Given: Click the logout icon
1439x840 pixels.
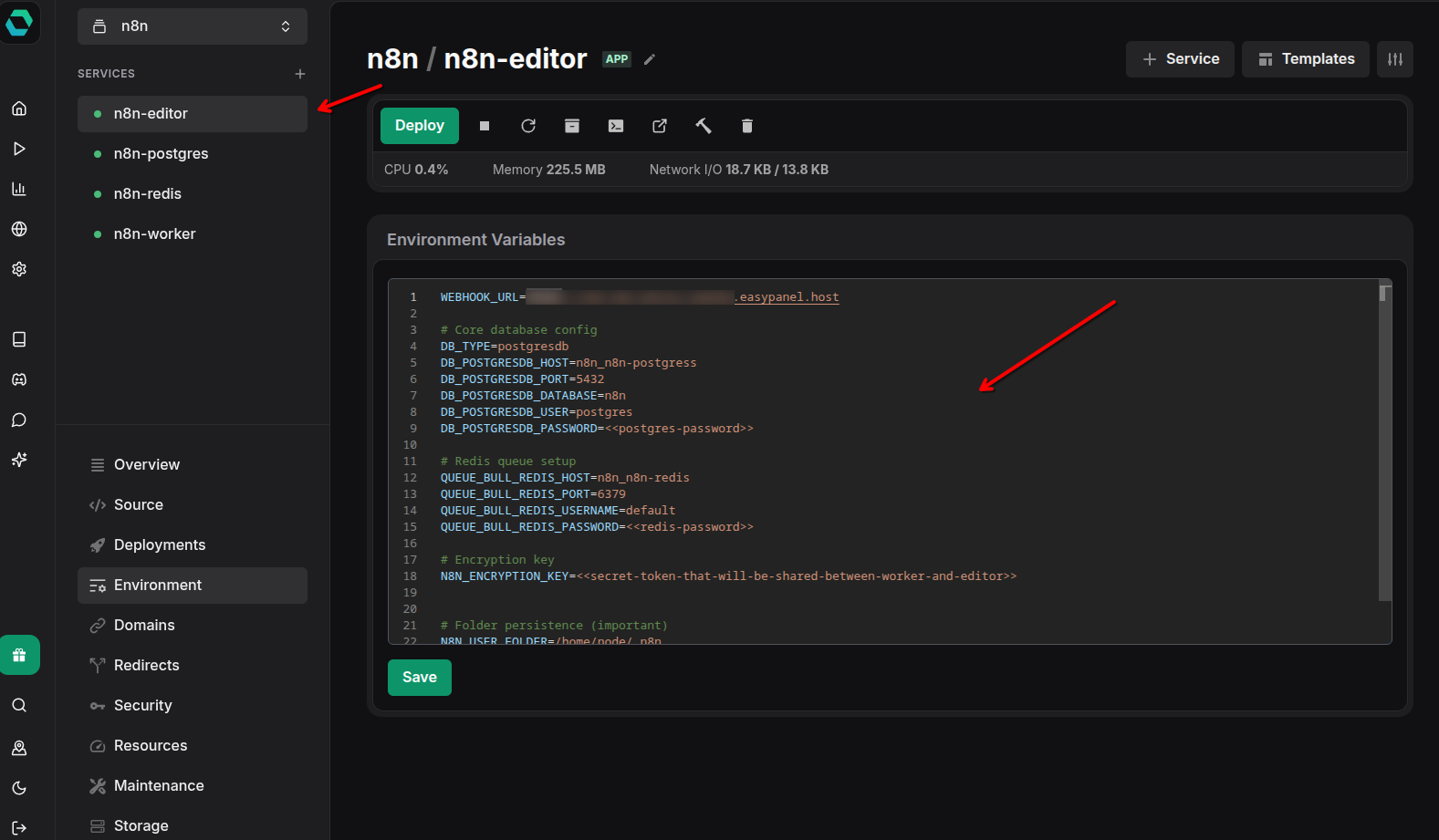Looking at the screenshot, I should click(19, 828).
